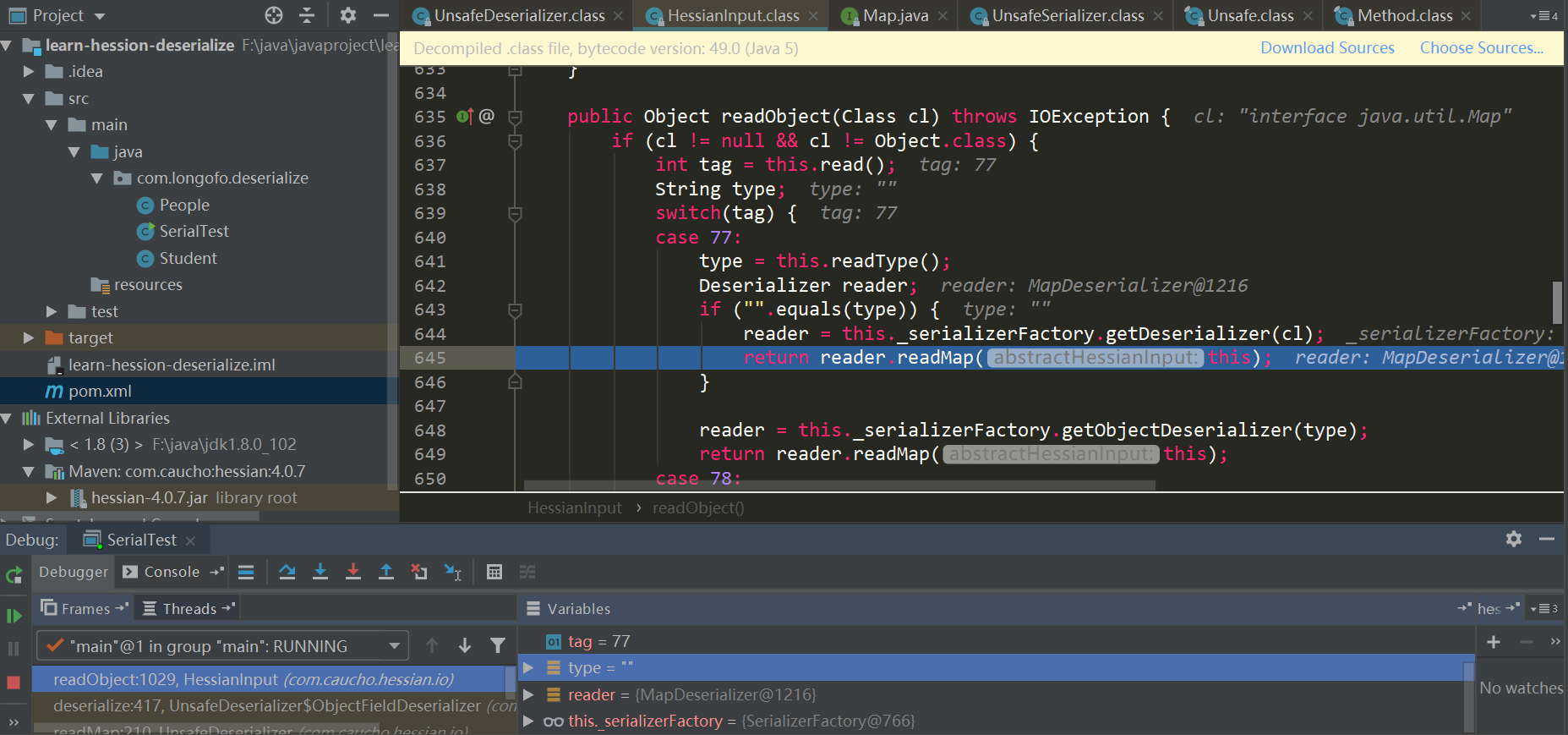Switch to the UnsafeSerializer.class tab
1568x735 pixels.
(1067, 16)
